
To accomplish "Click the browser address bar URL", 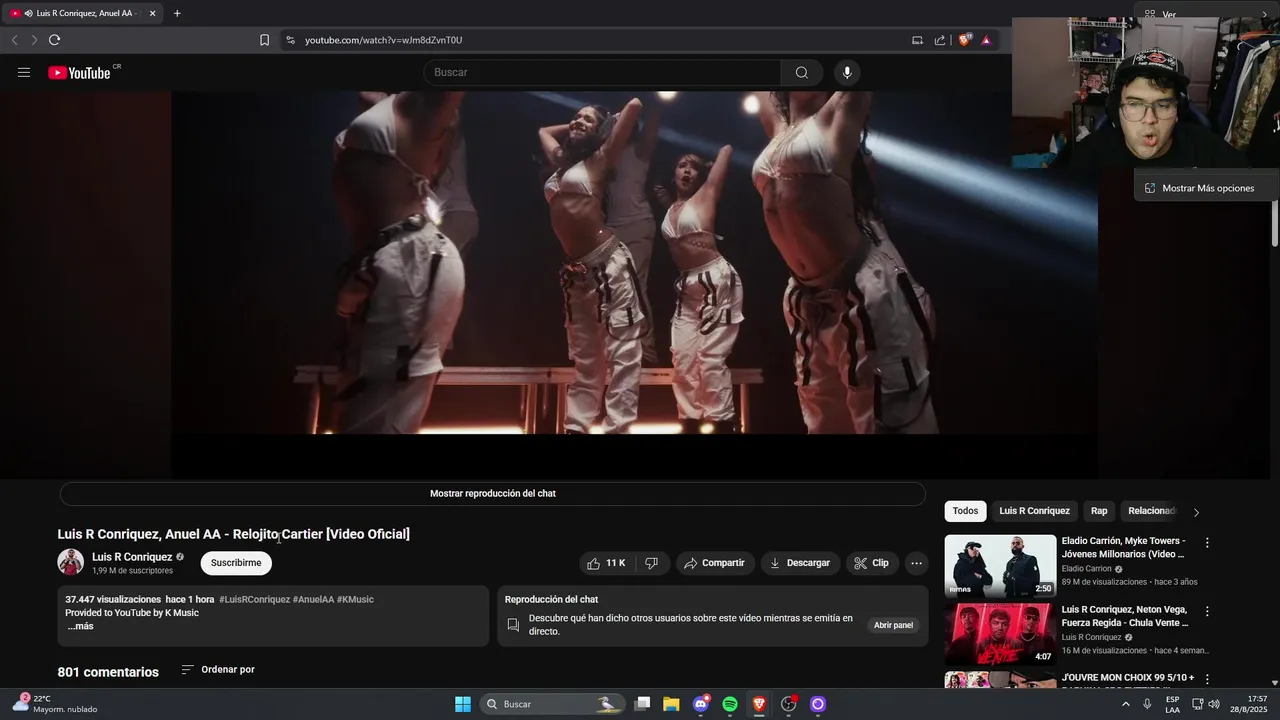I will coord(384,40).
